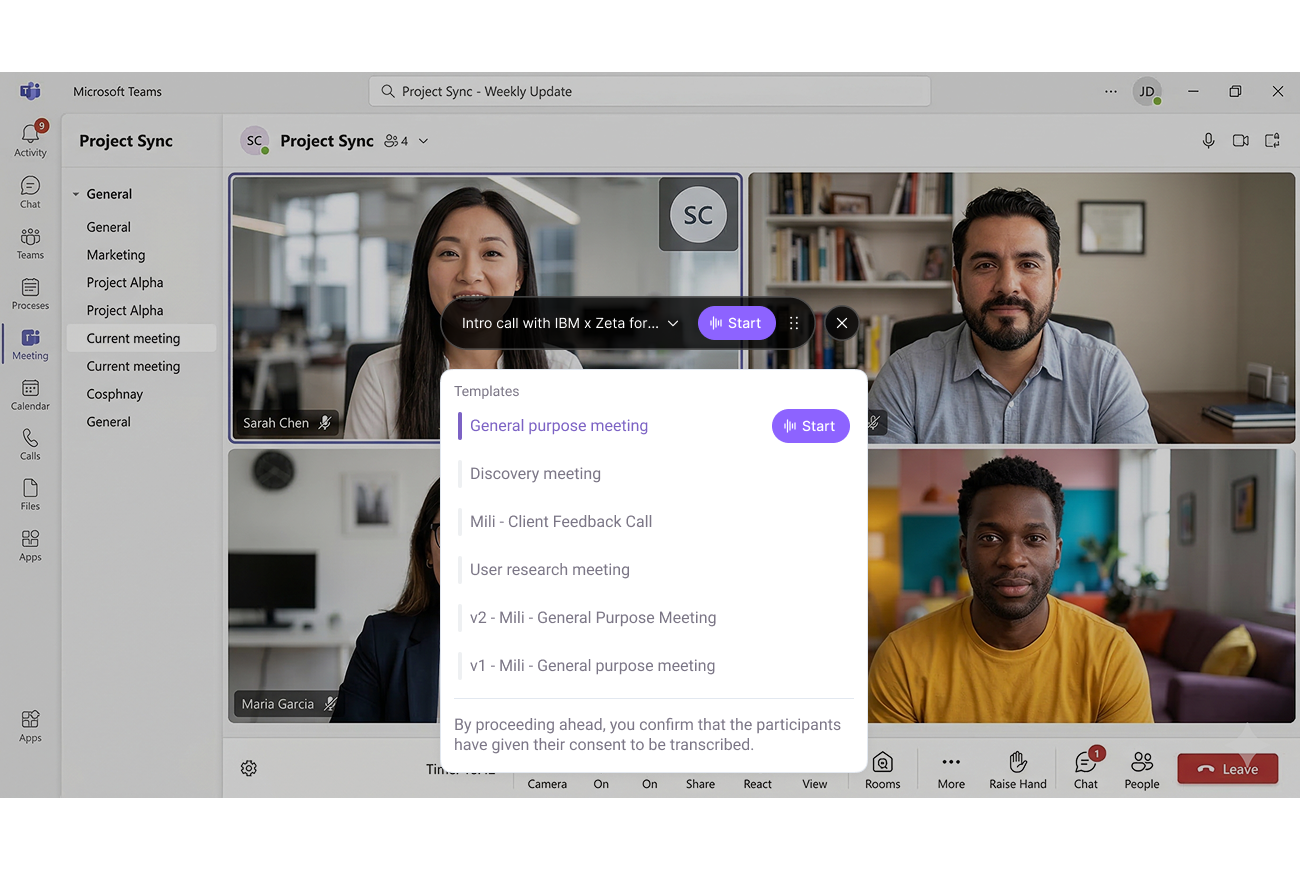Open the title bar ellipsis menu

[1111, 91]
